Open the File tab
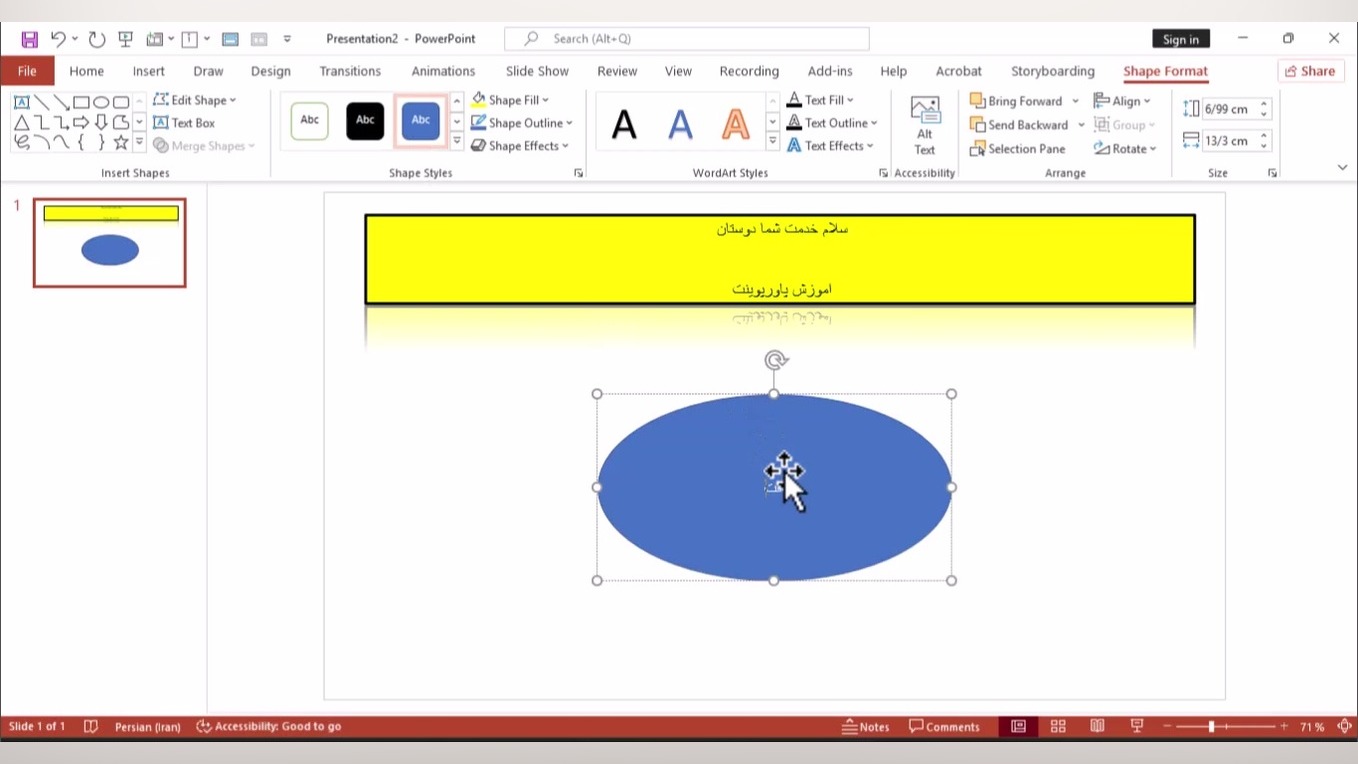Viewport: 1358px width, 764px height. 27,71
